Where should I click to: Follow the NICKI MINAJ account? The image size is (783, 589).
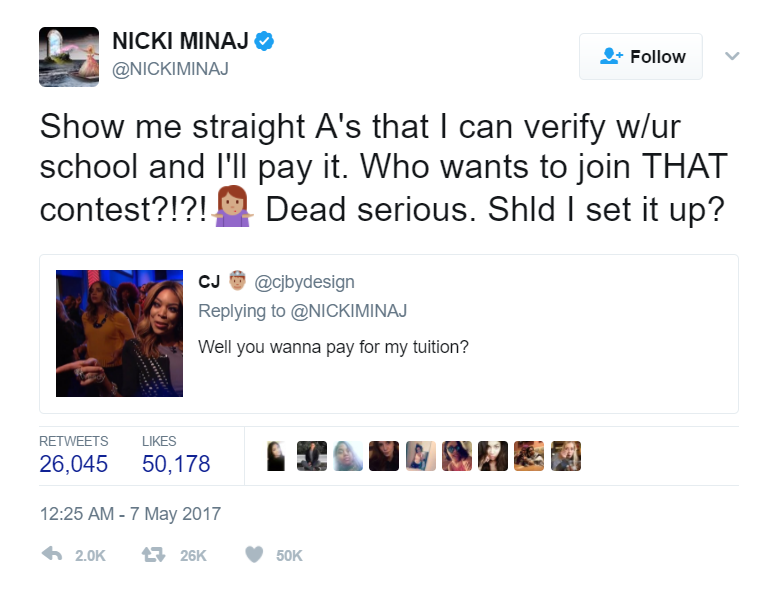coord(641,57)
